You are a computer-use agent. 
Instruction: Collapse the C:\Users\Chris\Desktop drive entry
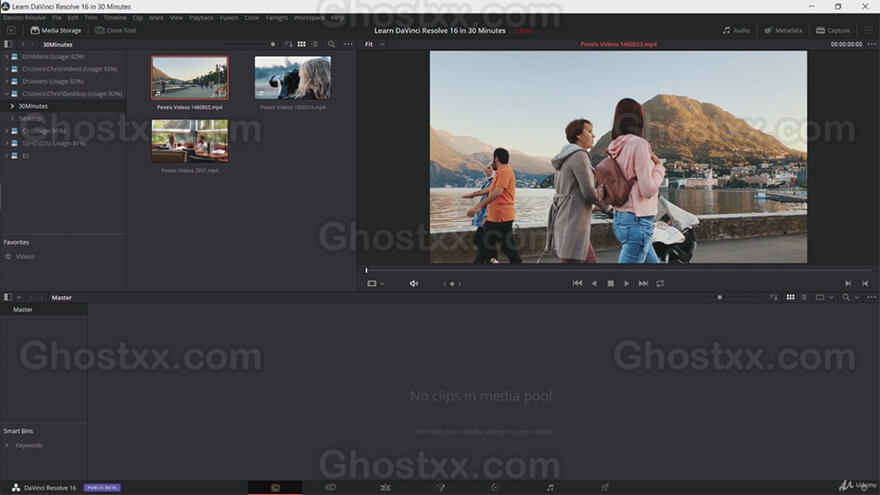(x=7, y=94)
